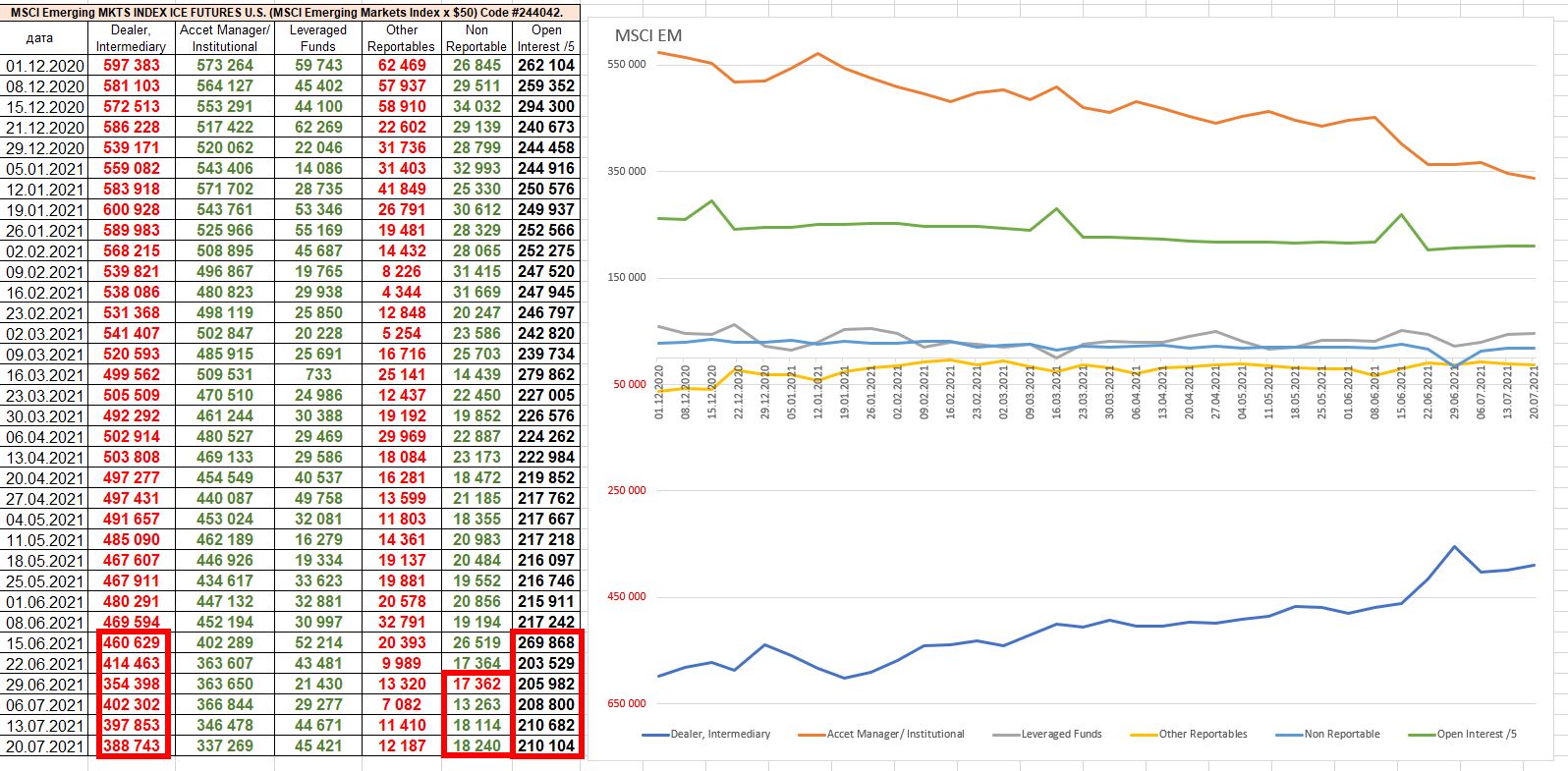Click the date cell 20.07.2021
This screenshot has width=1568, height=771.
[x=45, y=745]
